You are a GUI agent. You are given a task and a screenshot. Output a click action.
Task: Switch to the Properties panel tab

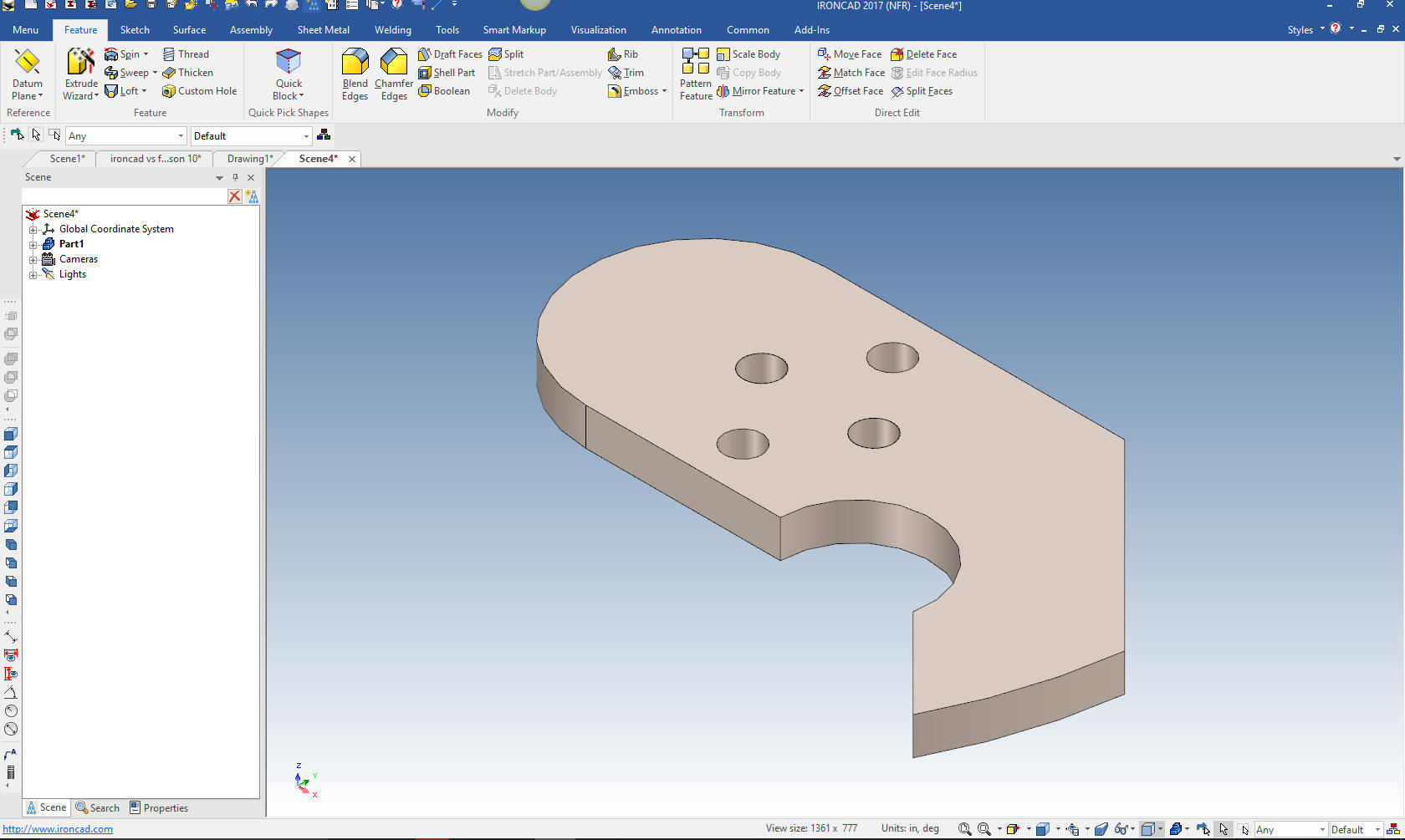[x=159, y=808]
